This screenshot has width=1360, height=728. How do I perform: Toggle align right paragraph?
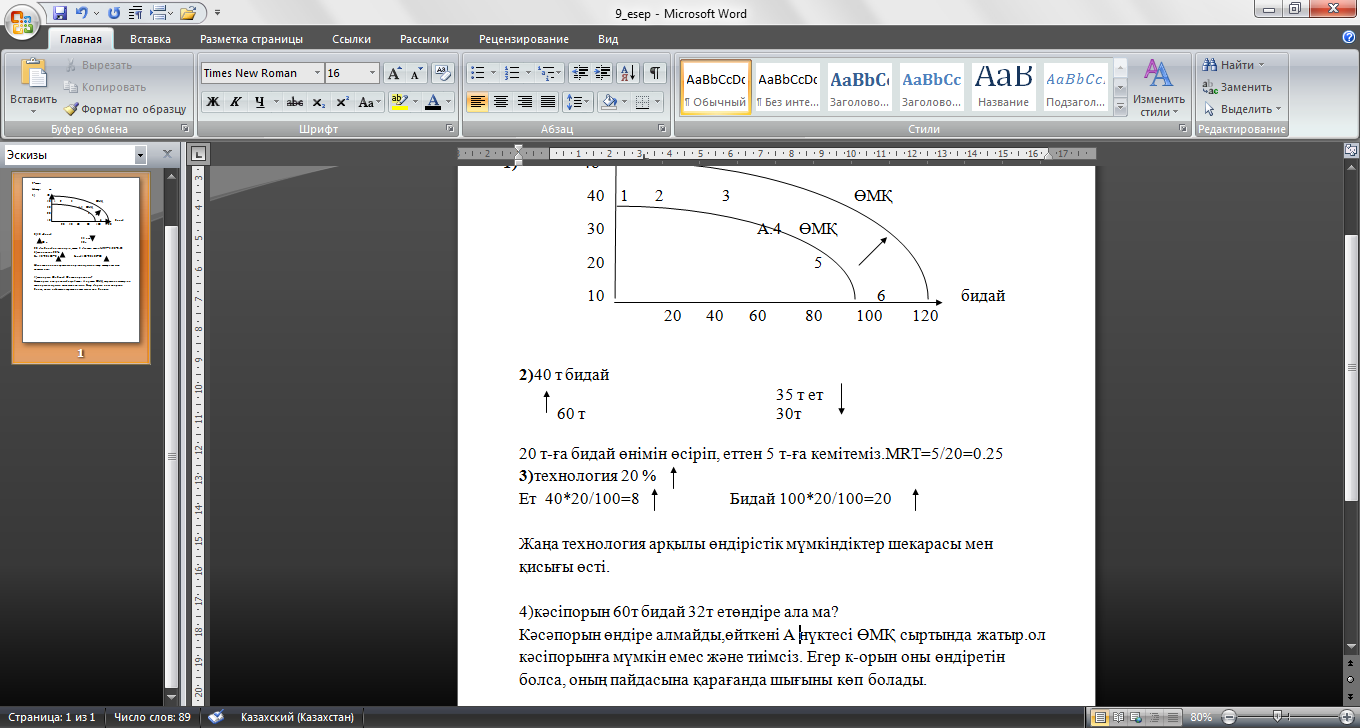tap(524, 102)
